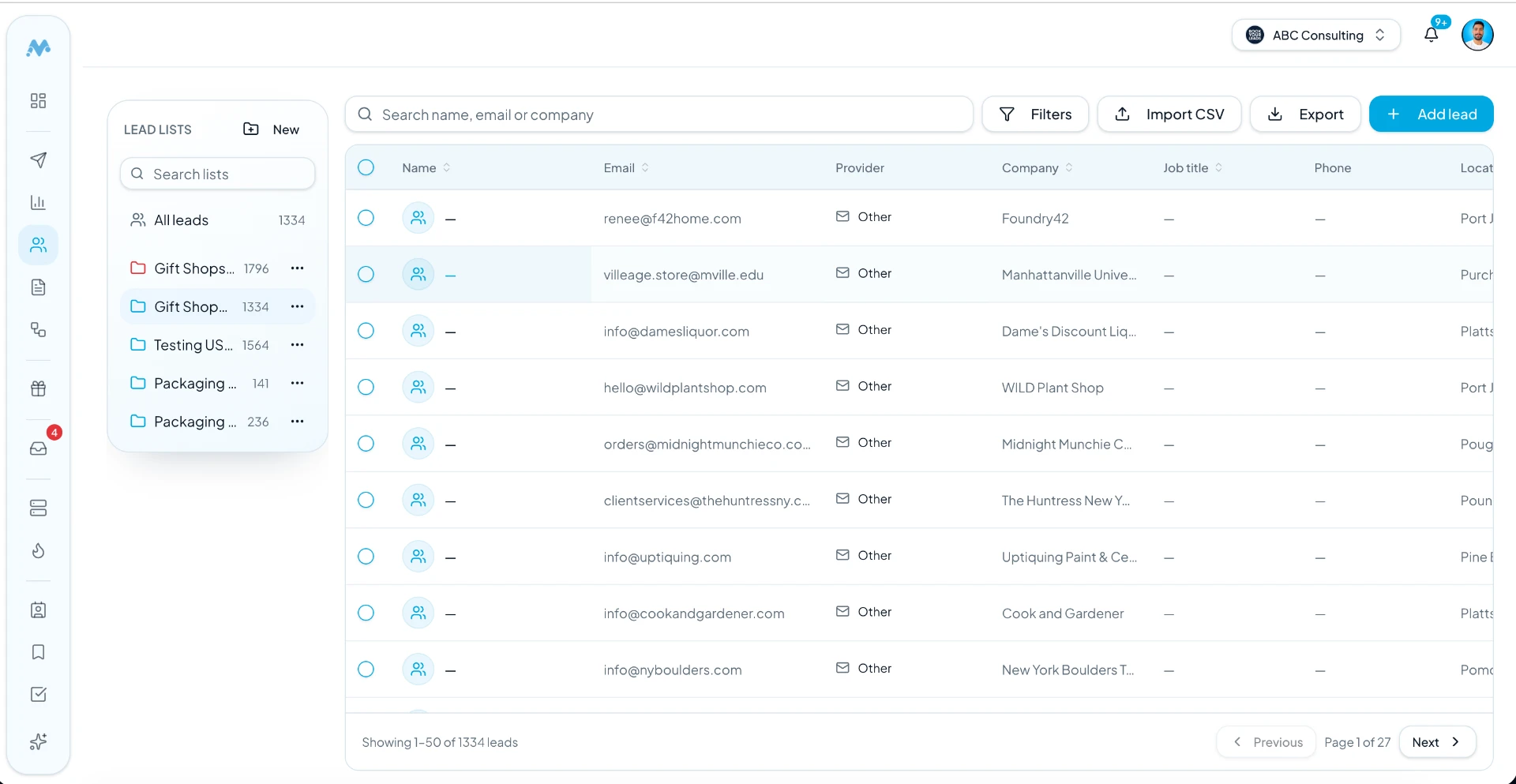Open the server stack icon in sidebar
Viewport: 1516px width, 784px height.
tap(38, 508)
